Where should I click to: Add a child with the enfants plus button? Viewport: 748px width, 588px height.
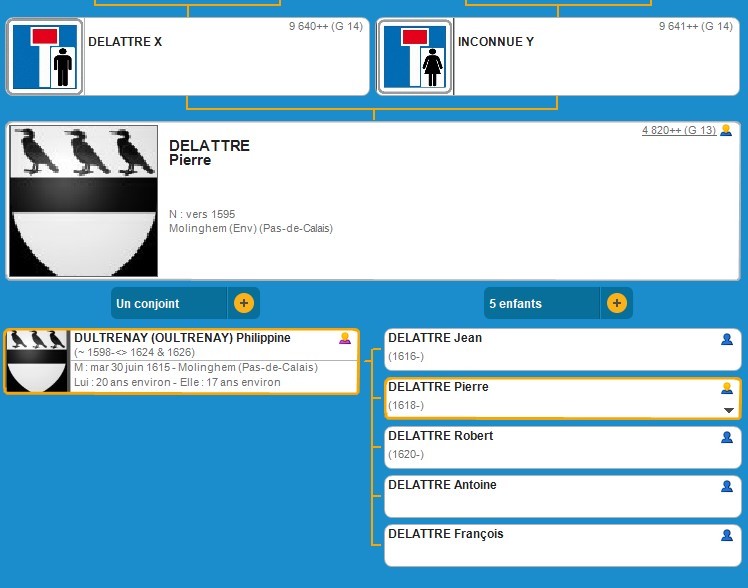pos(616,303)
